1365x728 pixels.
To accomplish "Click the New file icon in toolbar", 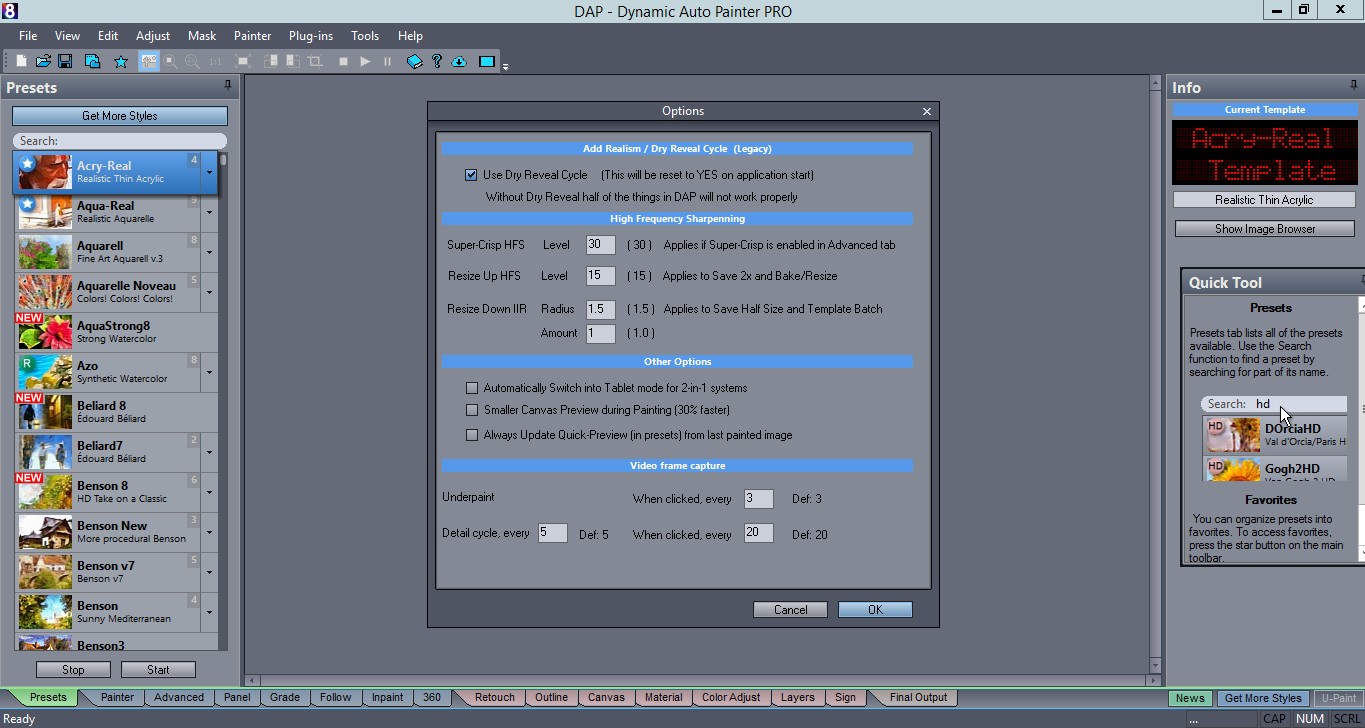I will click(x=22, y=62).
